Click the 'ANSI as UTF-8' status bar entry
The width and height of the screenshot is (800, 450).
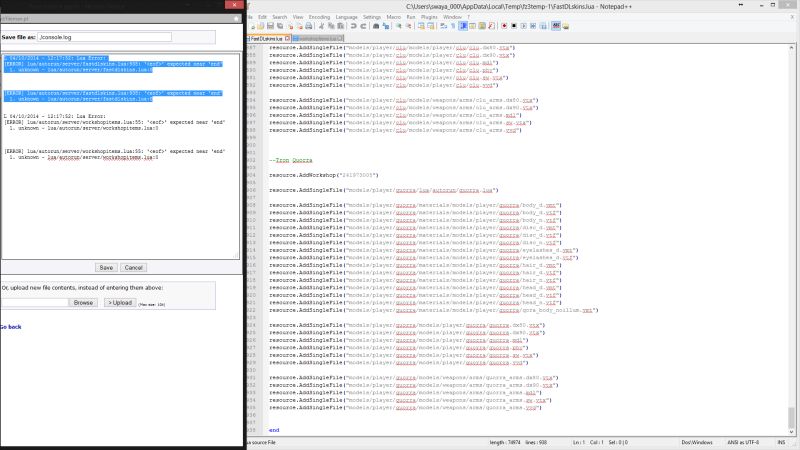coord(743,442)
